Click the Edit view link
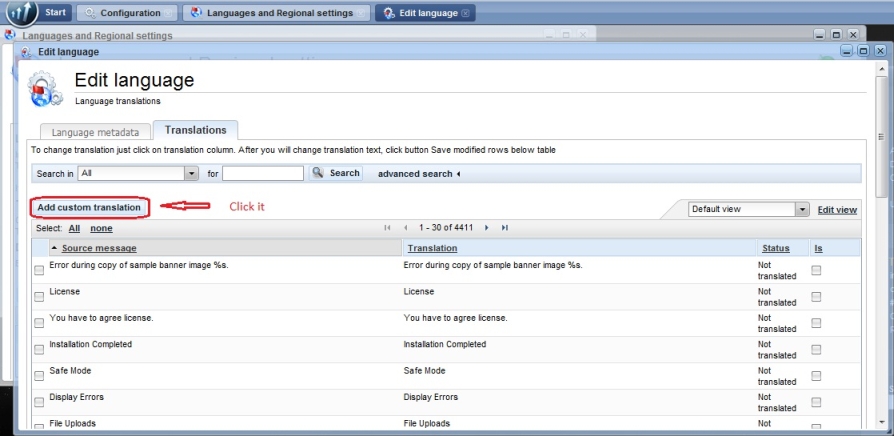 pos(837,210)
